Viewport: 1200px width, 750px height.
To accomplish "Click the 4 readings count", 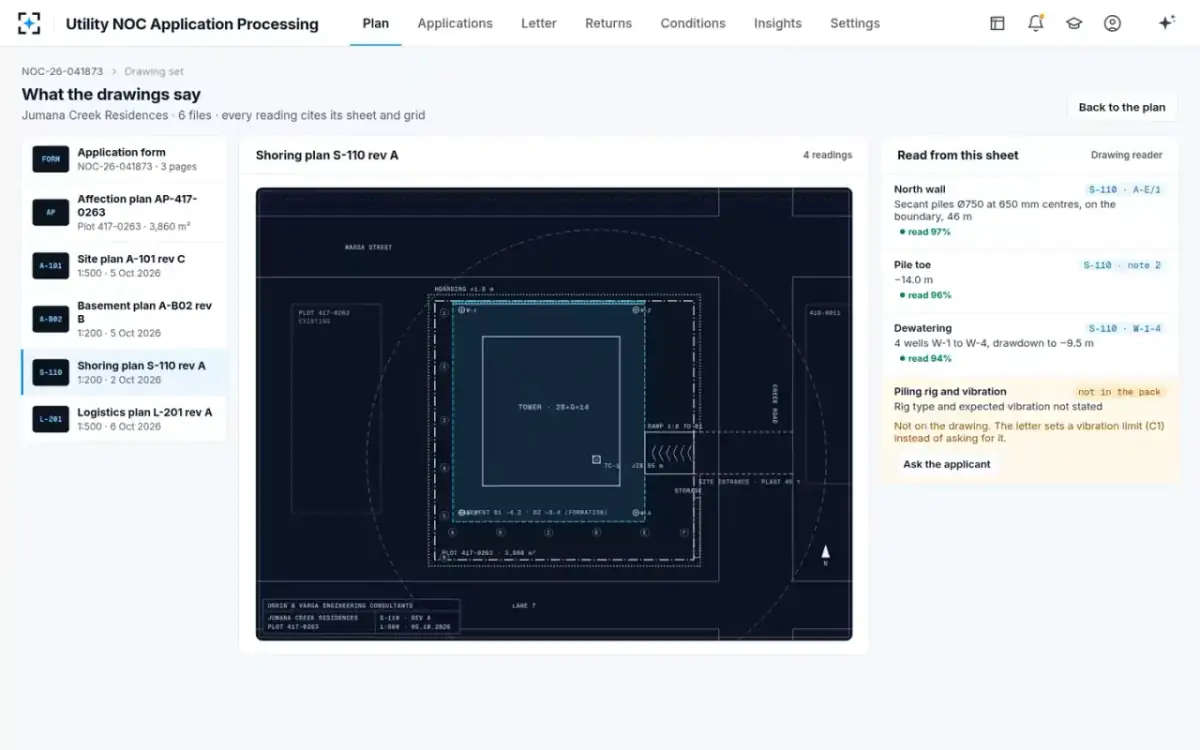I will coord(827,155).
